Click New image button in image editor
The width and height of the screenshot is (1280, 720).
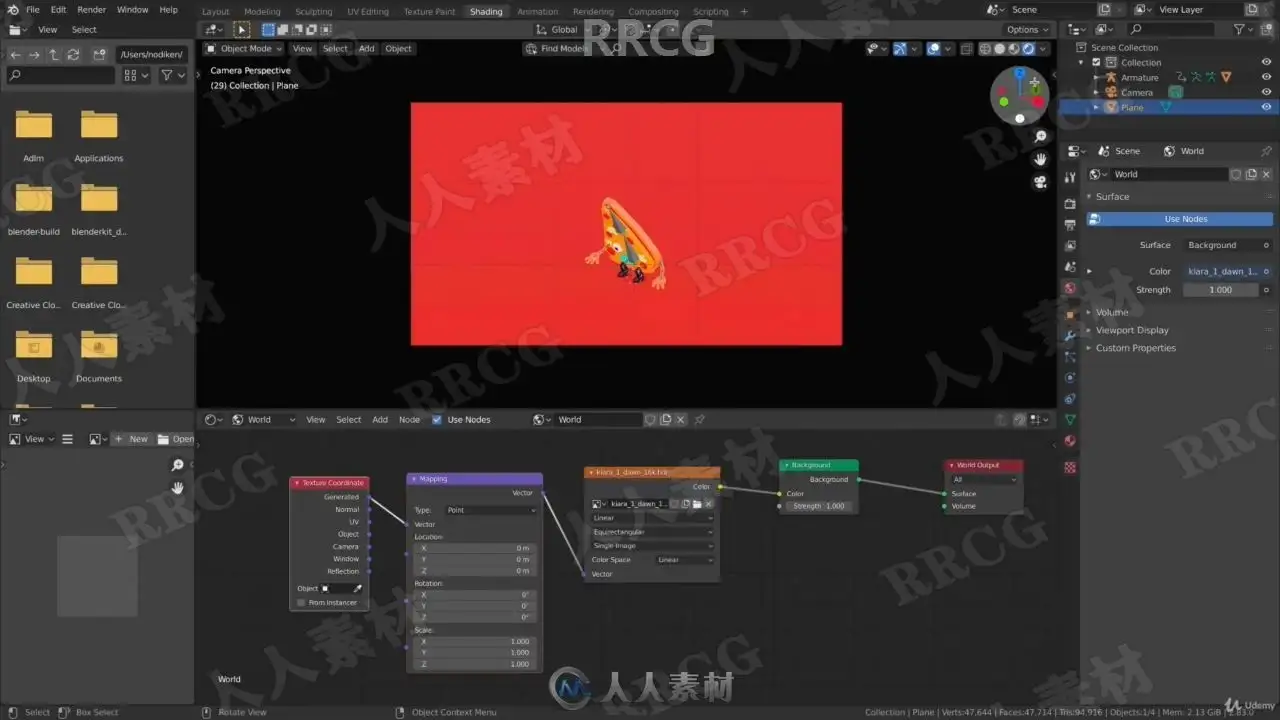tap(130, 439)
